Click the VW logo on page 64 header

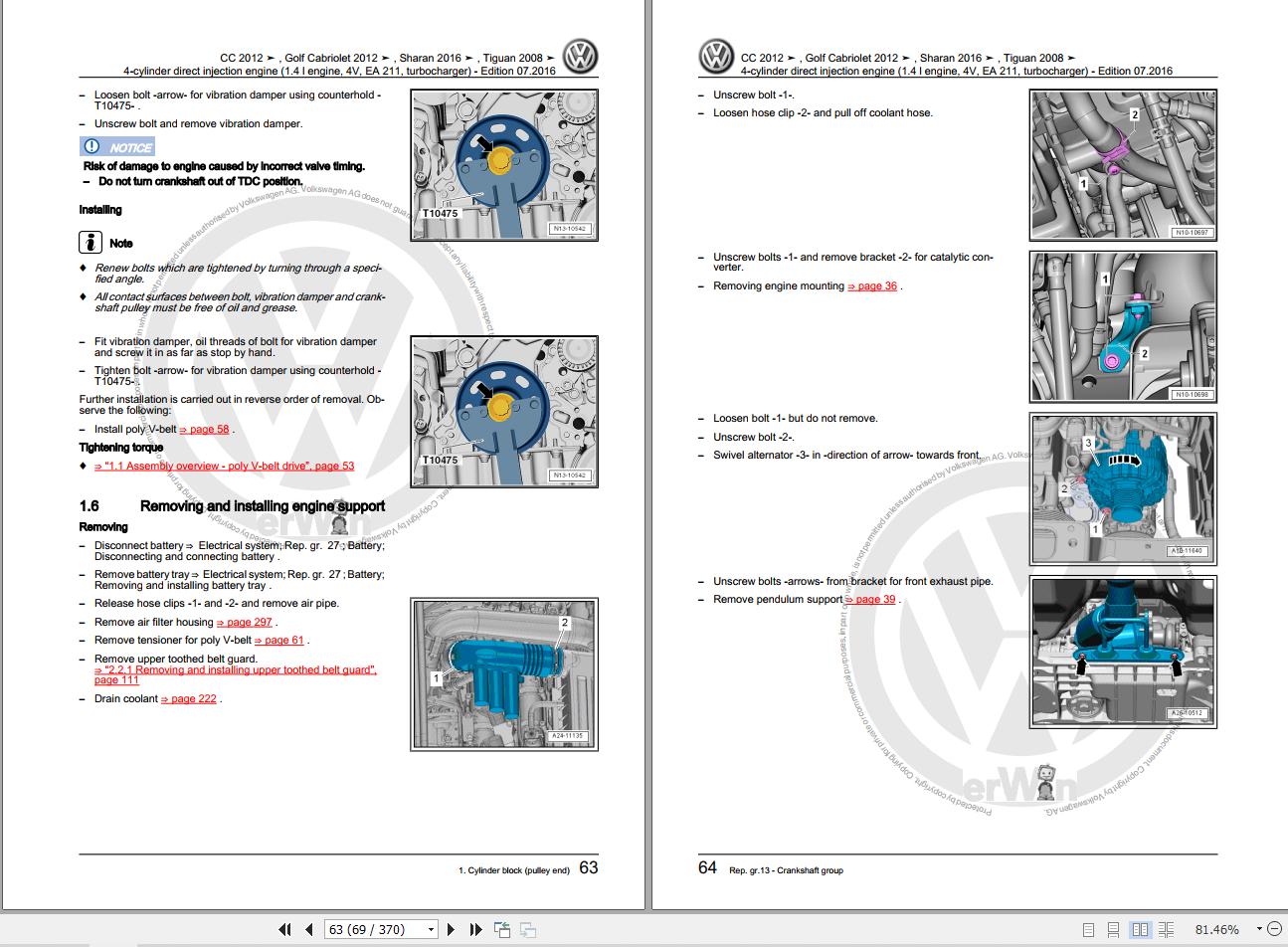coord(717,57)
